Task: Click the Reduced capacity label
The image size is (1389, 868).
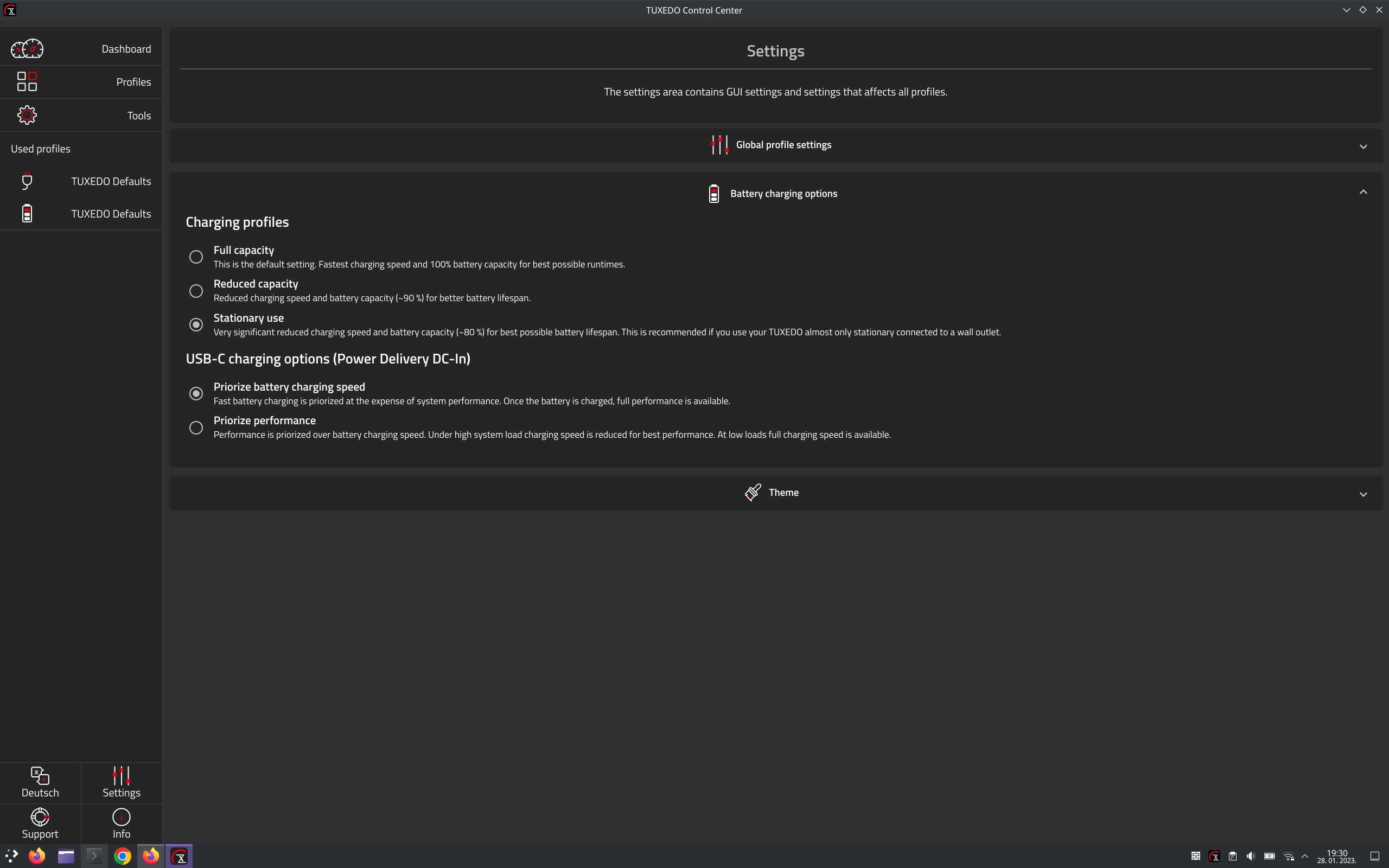Action: click(x=256, y=284)
